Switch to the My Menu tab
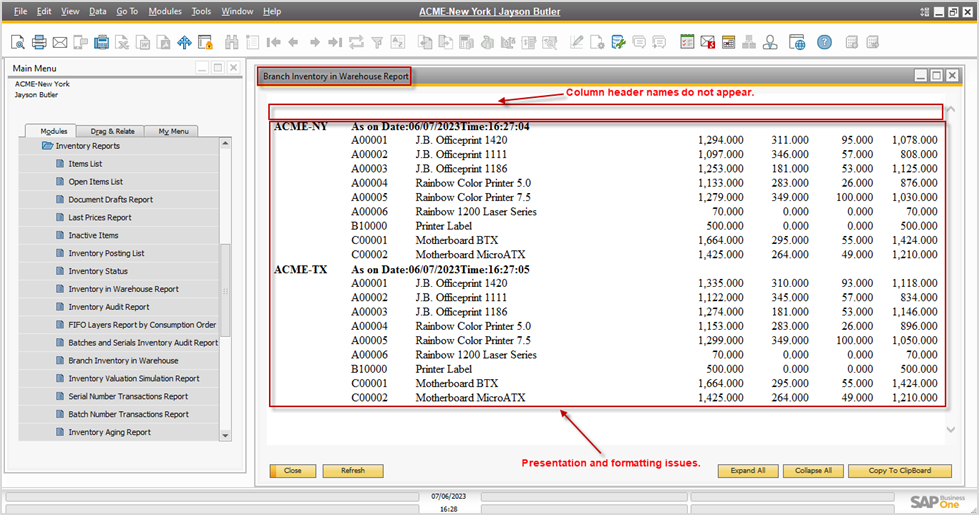 (172, 131)
